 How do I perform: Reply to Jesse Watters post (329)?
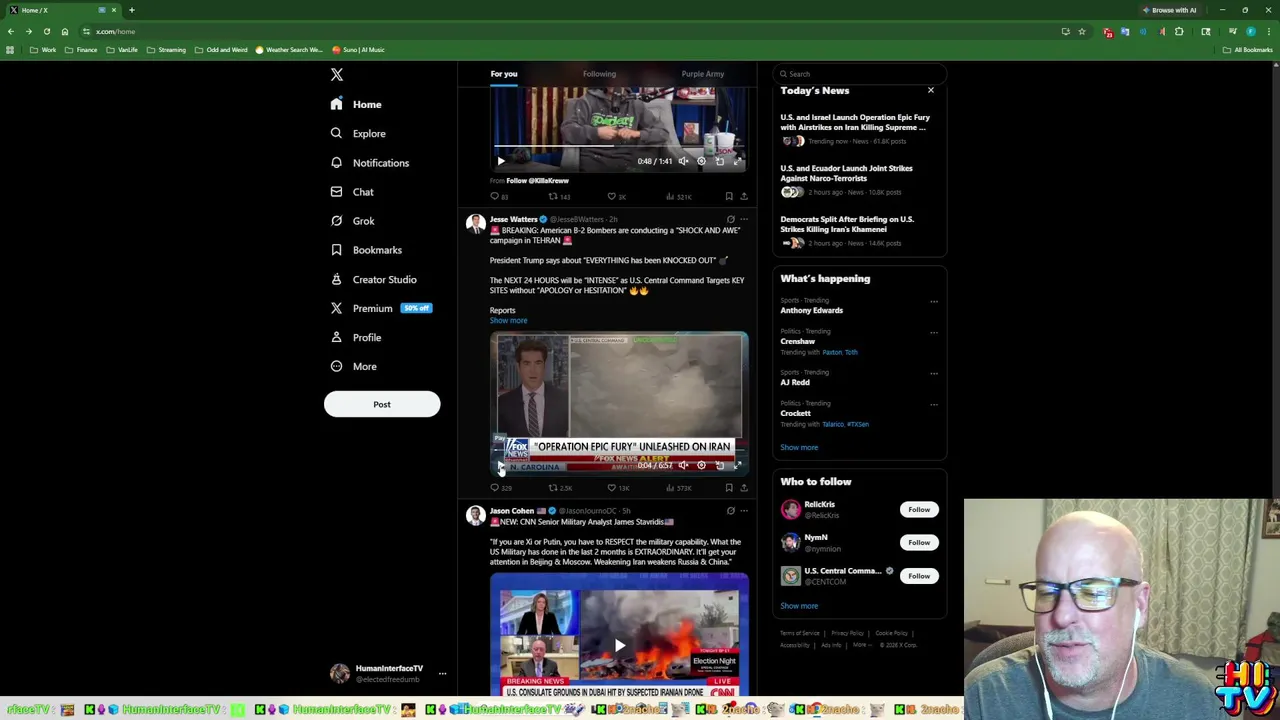[500, 488]
